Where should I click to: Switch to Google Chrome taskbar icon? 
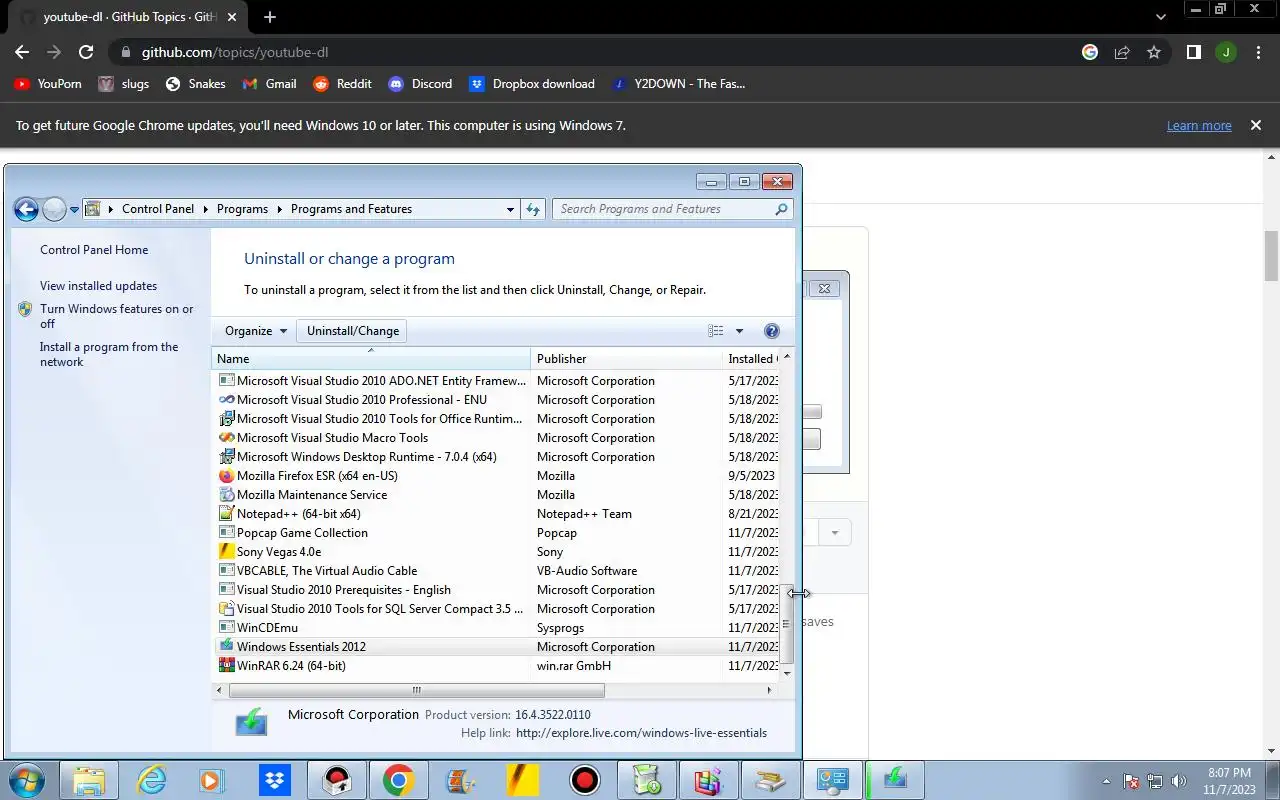tap(398, 780)
